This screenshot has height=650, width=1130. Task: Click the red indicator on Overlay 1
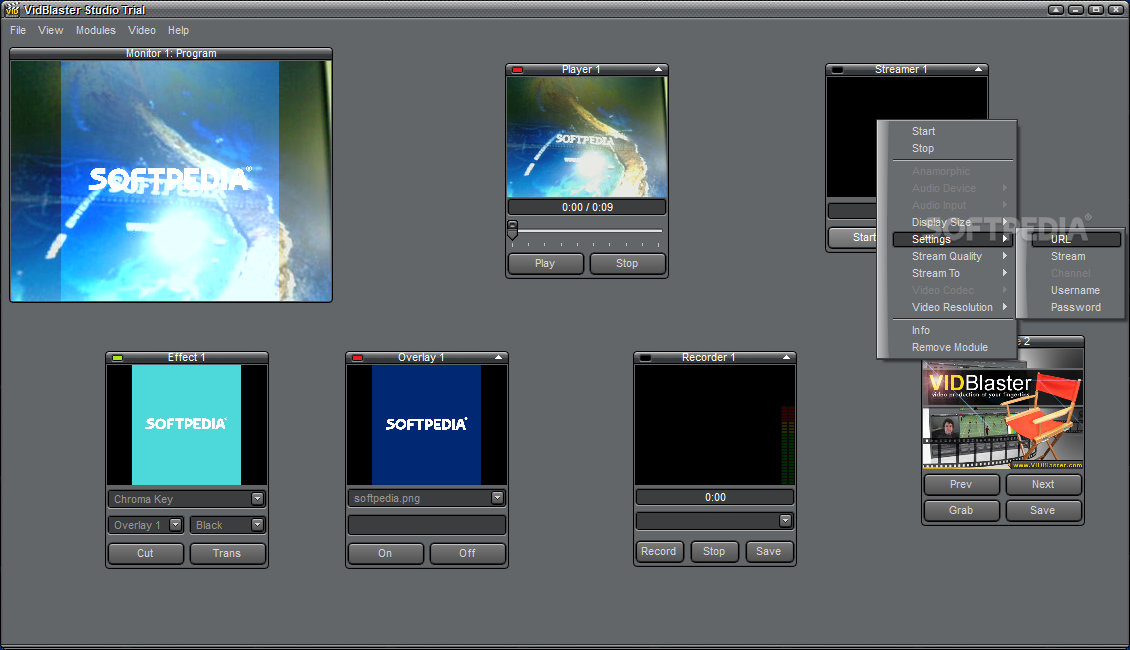coord(357,358)
